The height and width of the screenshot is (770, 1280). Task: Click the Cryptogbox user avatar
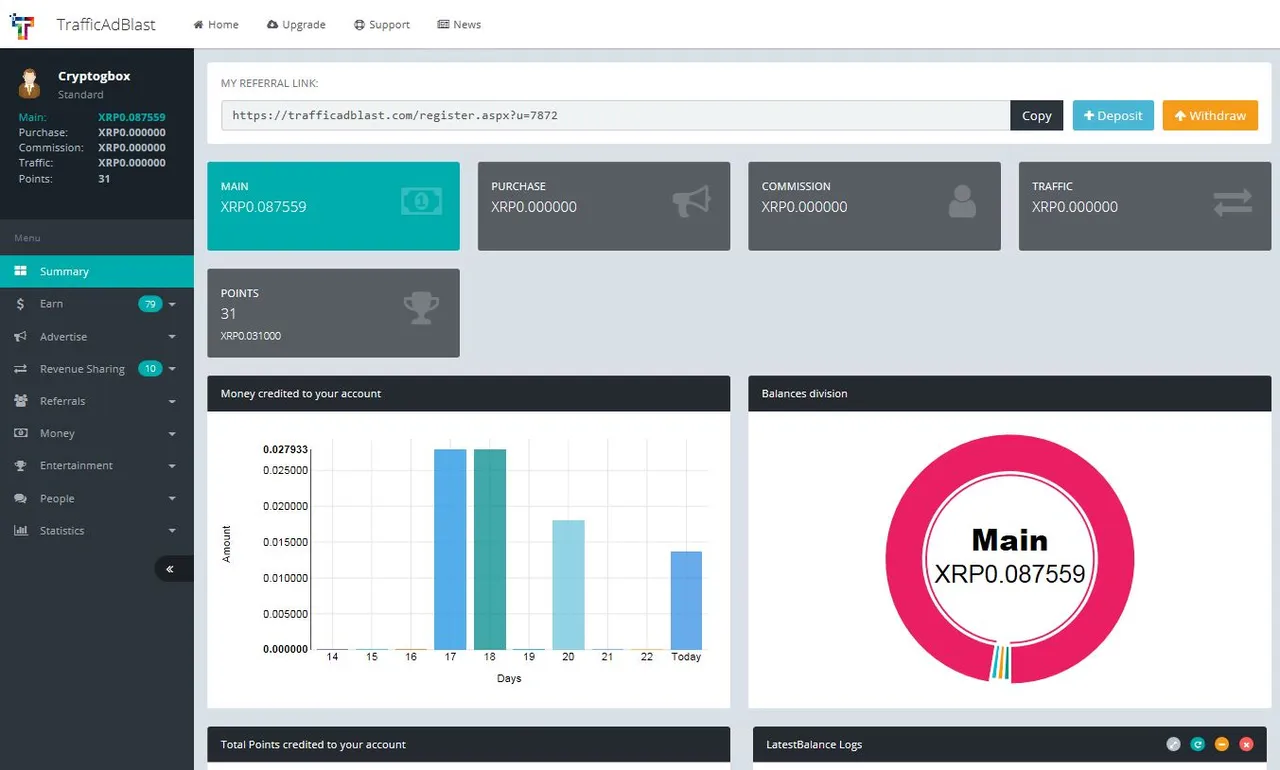pos(29,84)
